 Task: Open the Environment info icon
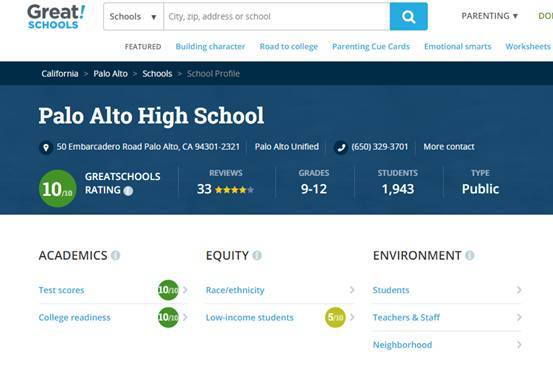[469, 255]
